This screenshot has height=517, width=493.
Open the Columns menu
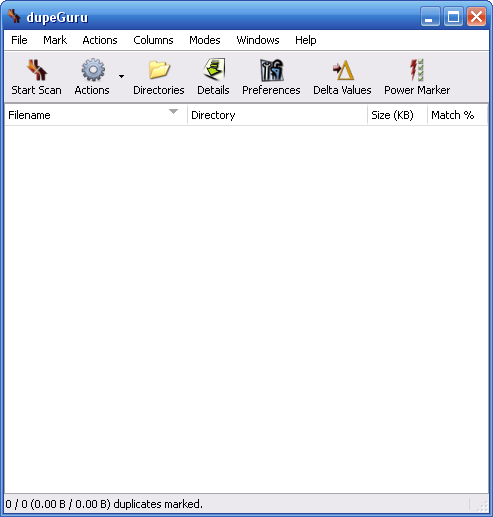pyautogui.click(x=153, y=40)
